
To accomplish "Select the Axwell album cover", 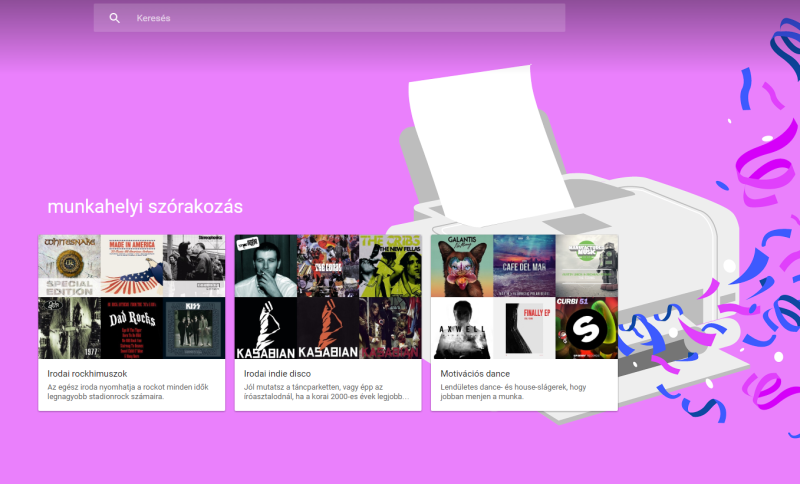I will click(462, 328).
